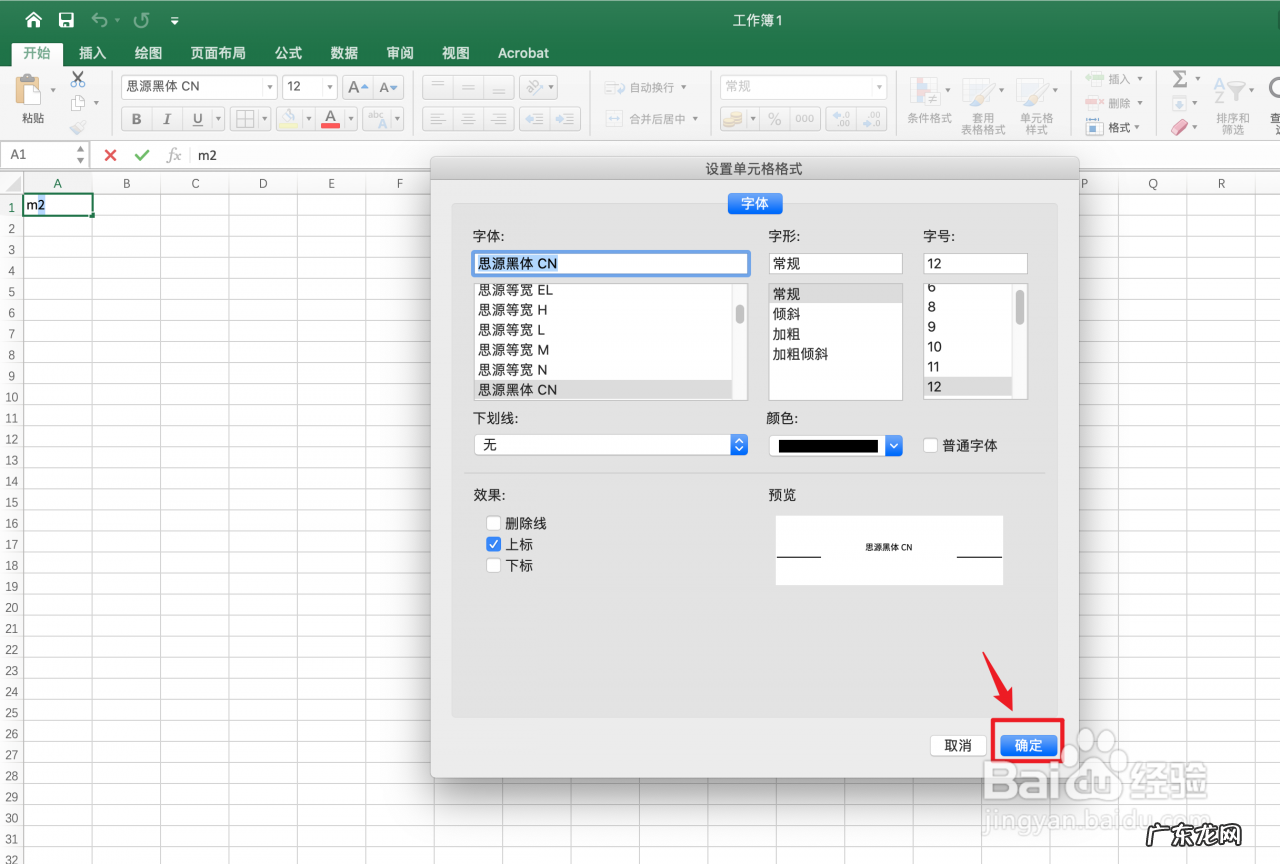This screenshot has width=1280, height=864.
Task: Check the 下标 (subscript) checkbox
Action: tap(493, 565)
